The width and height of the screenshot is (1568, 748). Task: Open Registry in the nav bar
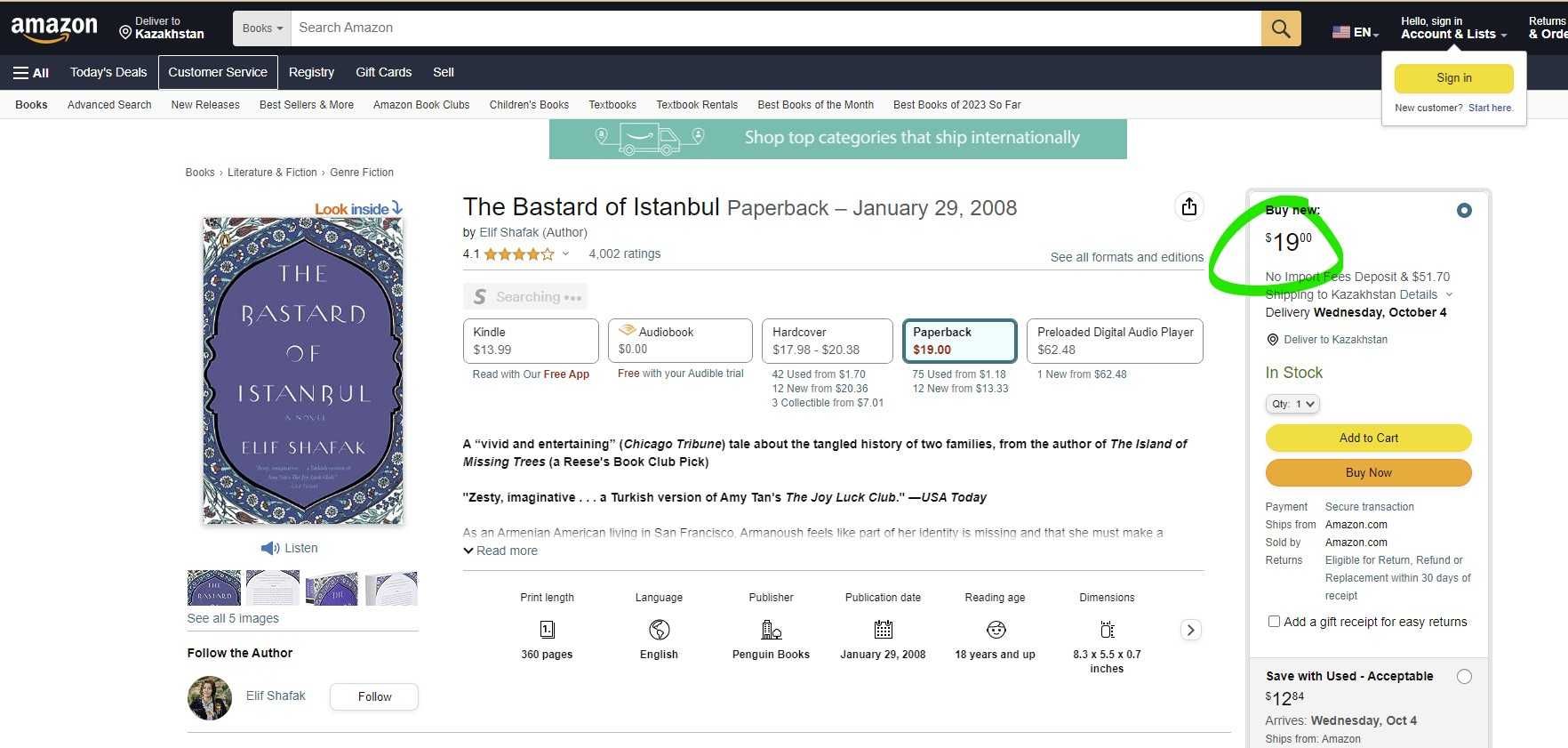[x=311, y=73]
